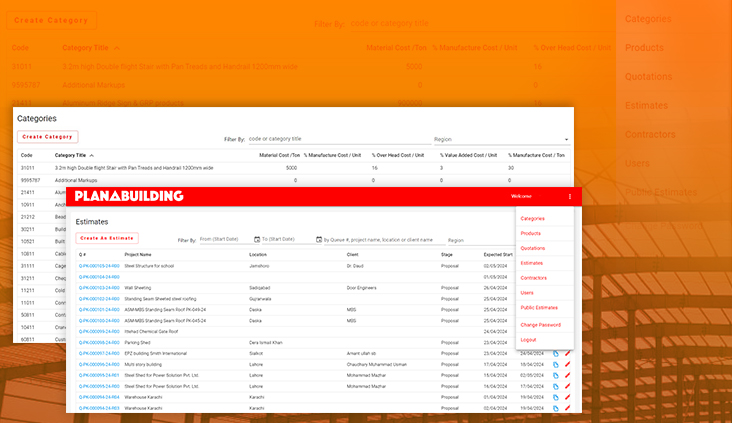
Task: Select 'Parking Shed' project name cell
Action: pyautogui.click(x=137, y=343)
